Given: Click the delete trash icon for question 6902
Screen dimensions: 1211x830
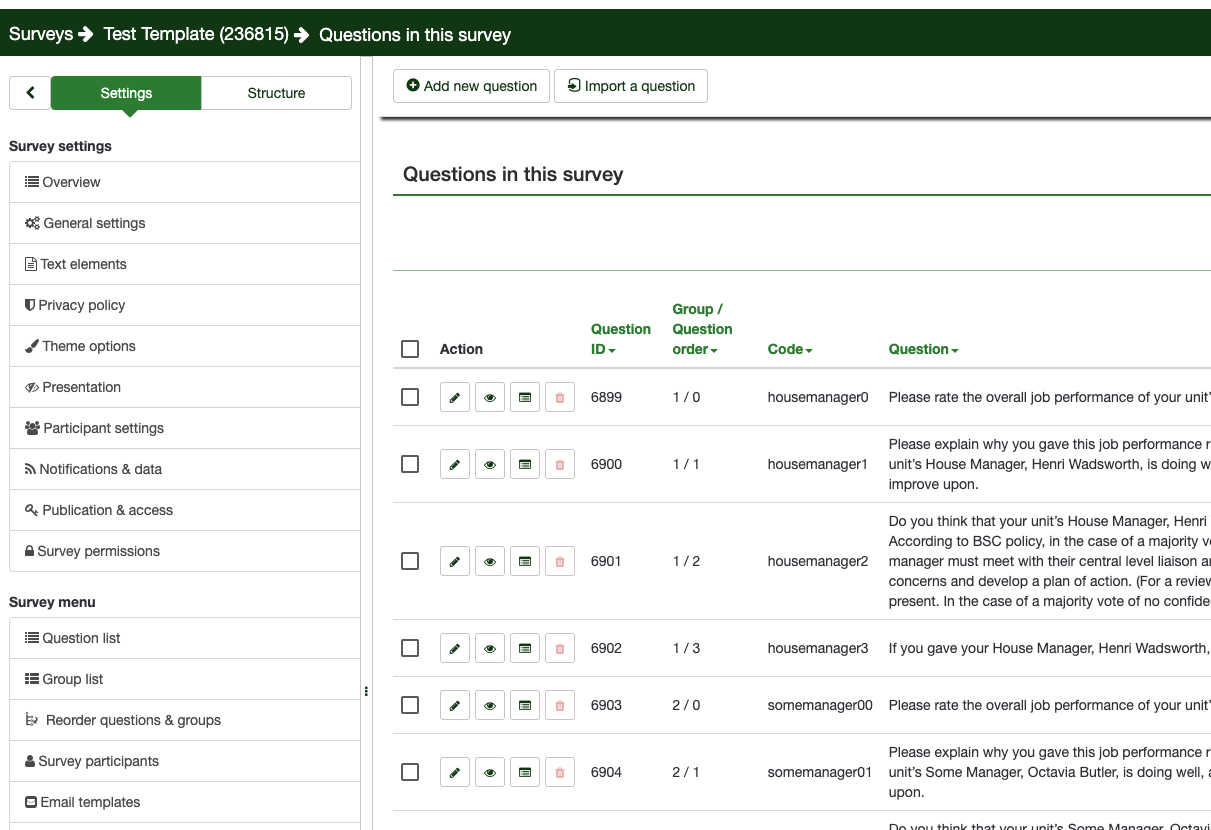Looking at the screenshot, I should [560, 648].
